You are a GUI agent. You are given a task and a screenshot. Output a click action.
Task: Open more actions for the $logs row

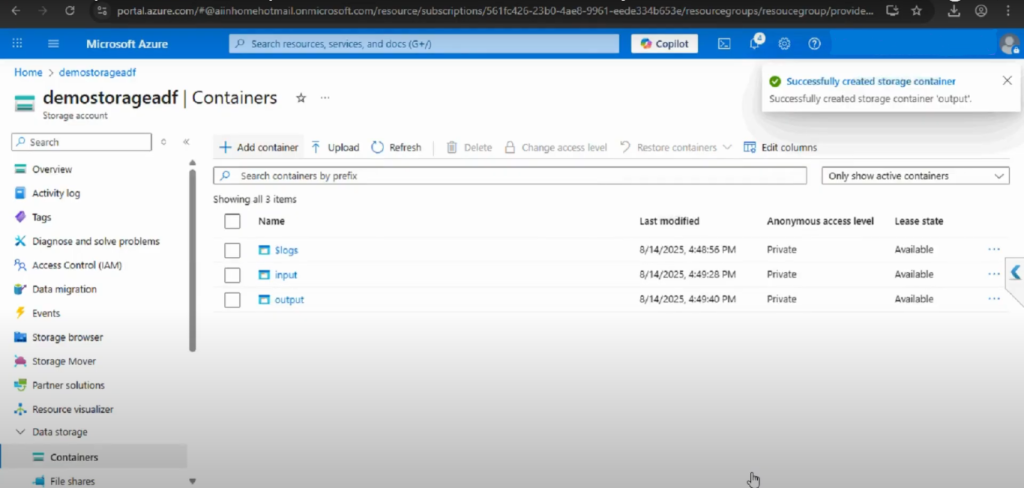point(994,250)
